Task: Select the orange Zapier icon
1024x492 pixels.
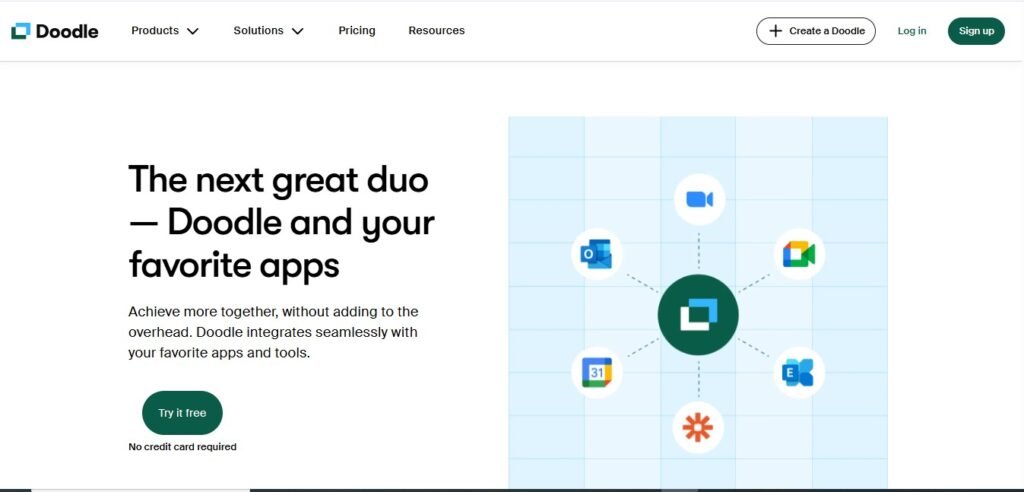Action: 698,428
